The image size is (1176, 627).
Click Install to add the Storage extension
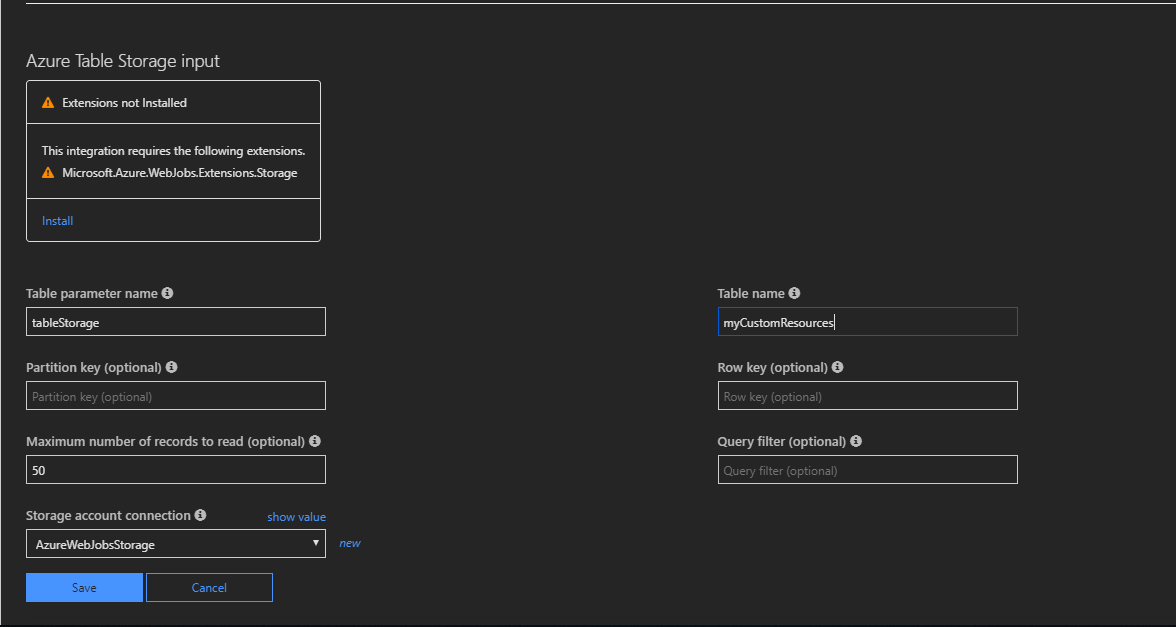(x=56, y=220)
